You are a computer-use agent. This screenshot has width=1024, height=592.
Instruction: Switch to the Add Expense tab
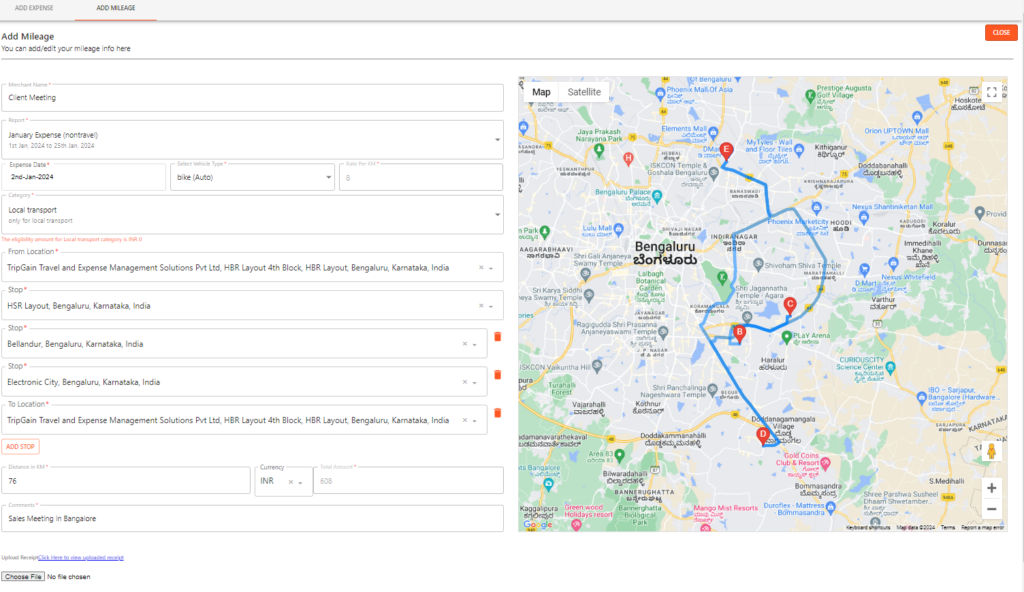tap(34, 8)
